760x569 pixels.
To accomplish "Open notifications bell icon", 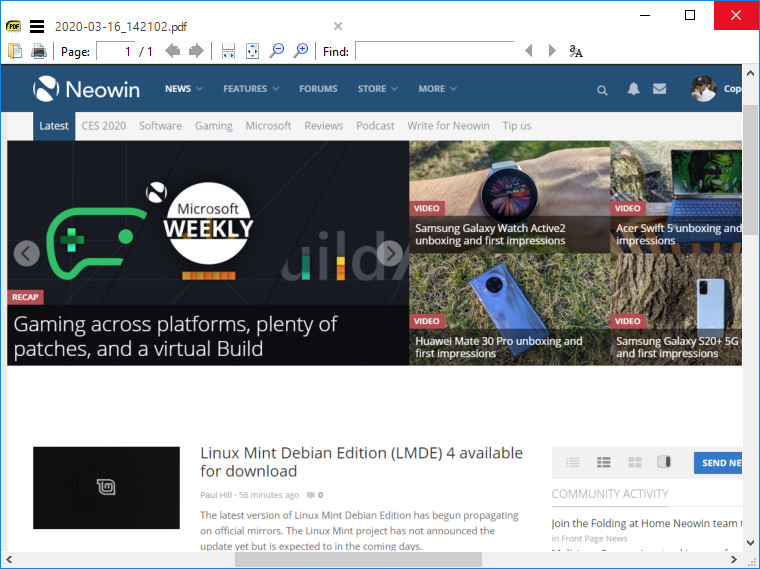I will (633, 89).
